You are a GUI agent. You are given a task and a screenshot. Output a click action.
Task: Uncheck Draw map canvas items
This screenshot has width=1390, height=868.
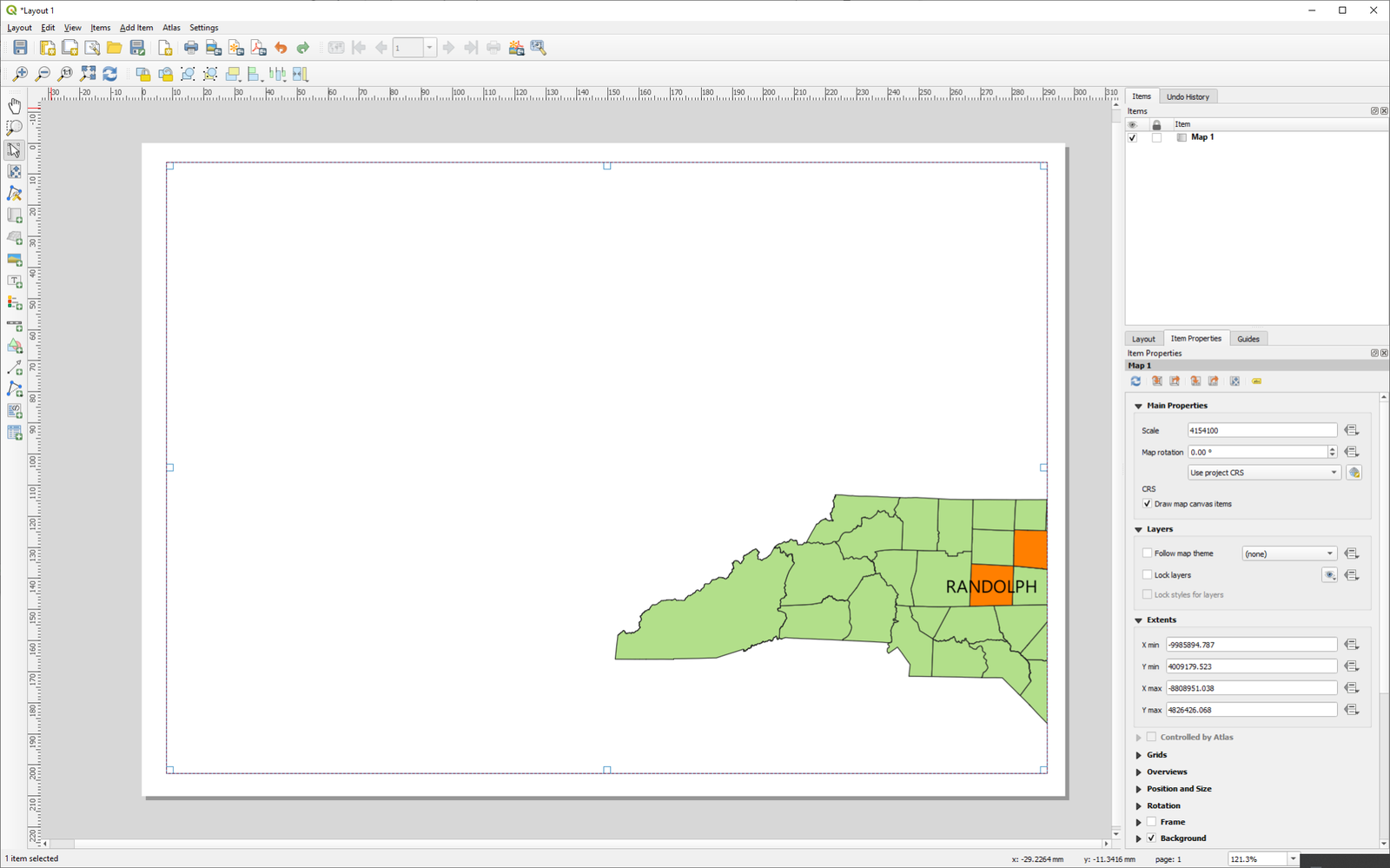tap(1148, 504)
